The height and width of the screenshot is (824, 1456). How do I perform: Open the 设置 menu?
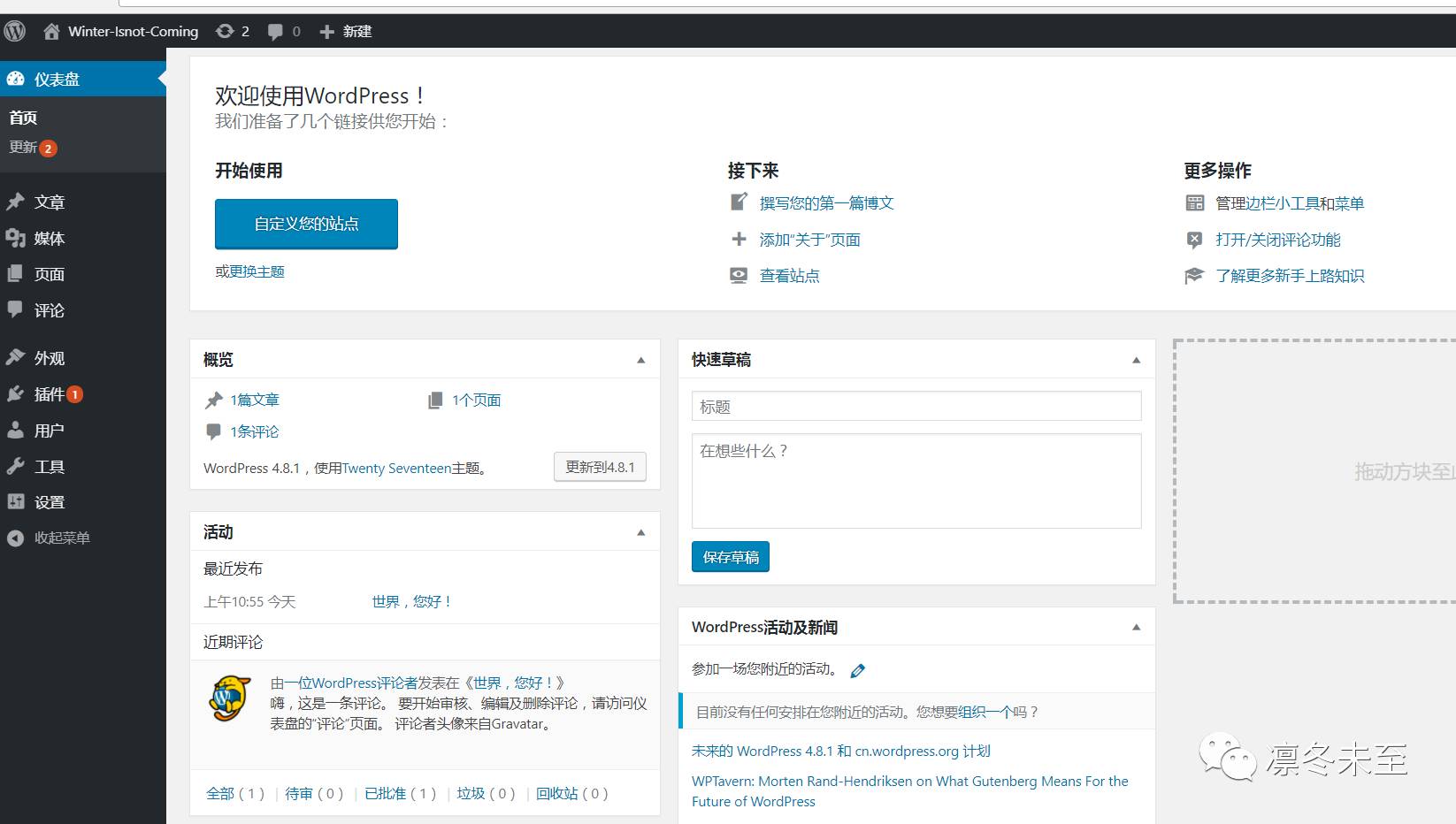(x=50, y=501)
